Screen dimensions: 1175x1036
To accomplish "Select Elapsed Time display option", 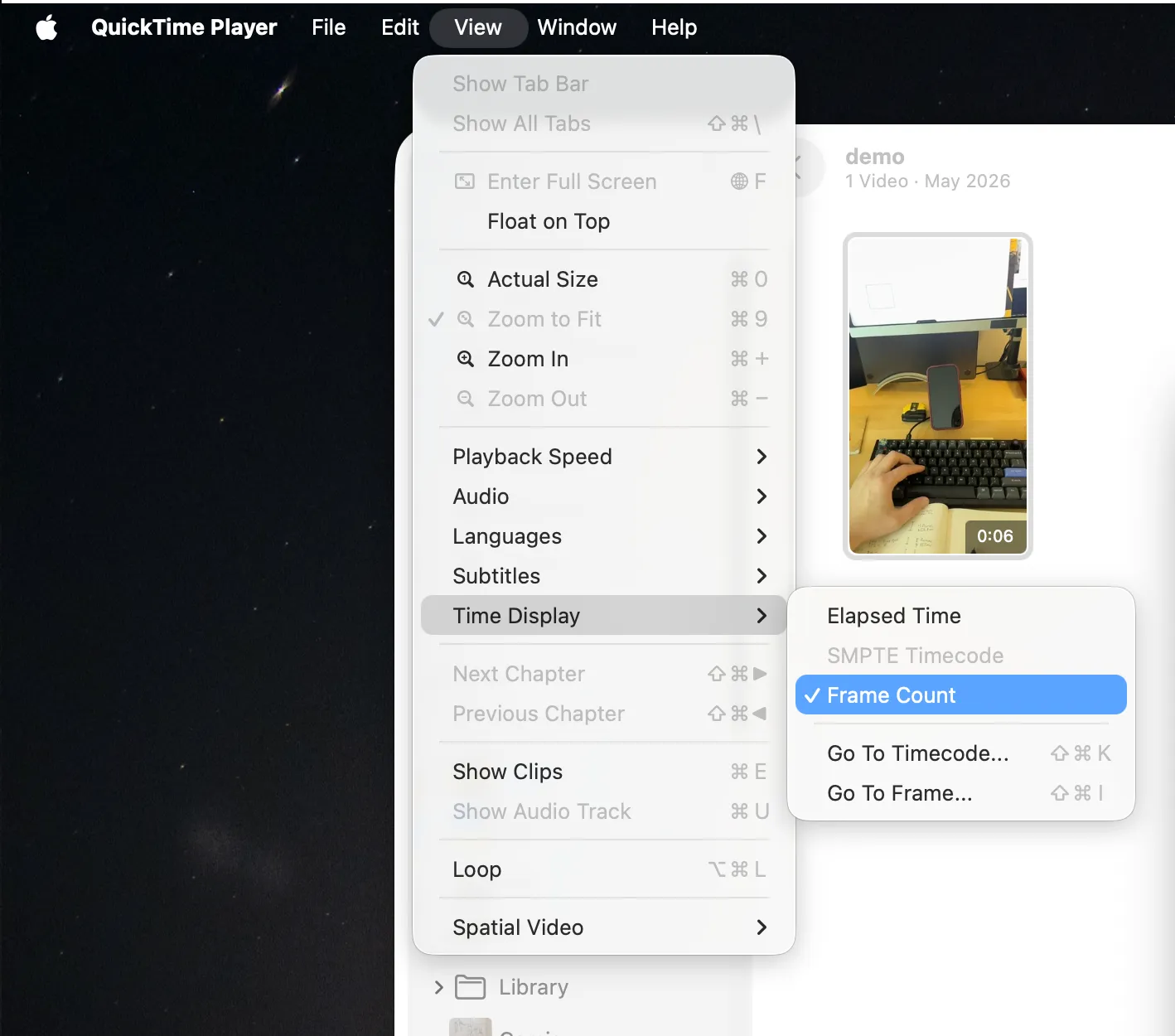I will click(961, 616).
